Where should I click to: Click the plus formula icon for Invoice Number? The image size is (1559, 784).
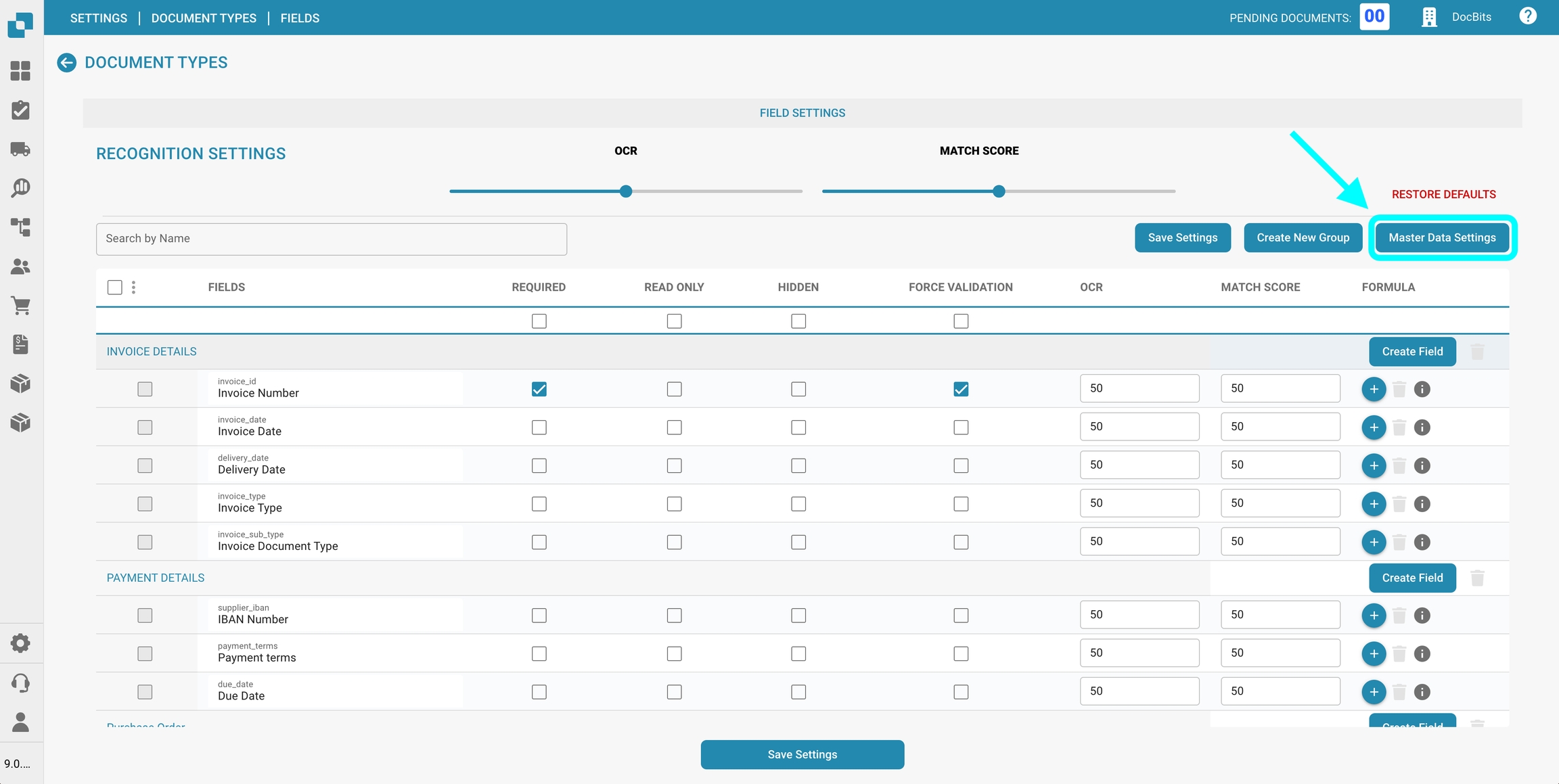(1373, 389)
